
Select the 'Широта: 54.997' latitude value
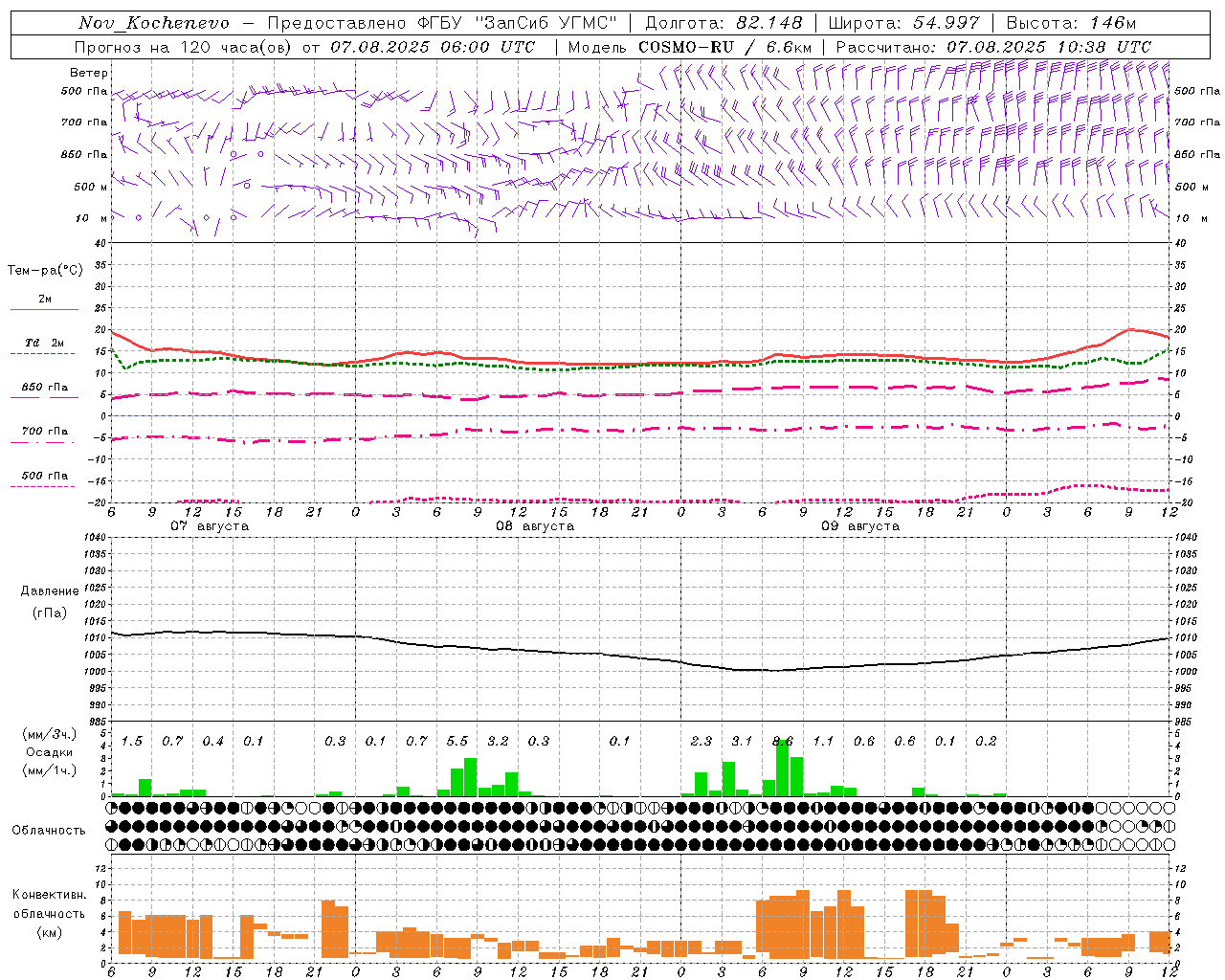[903, 23]
